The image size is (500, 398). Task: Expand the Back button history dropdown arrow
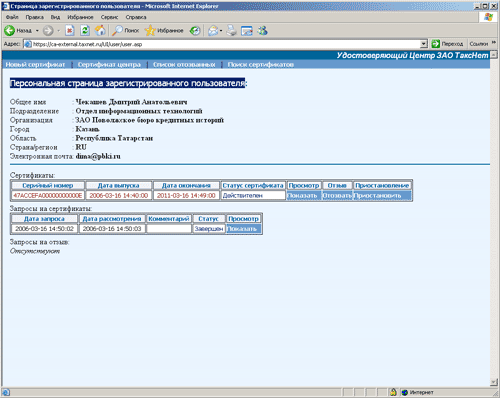click(x=37, y=31)
